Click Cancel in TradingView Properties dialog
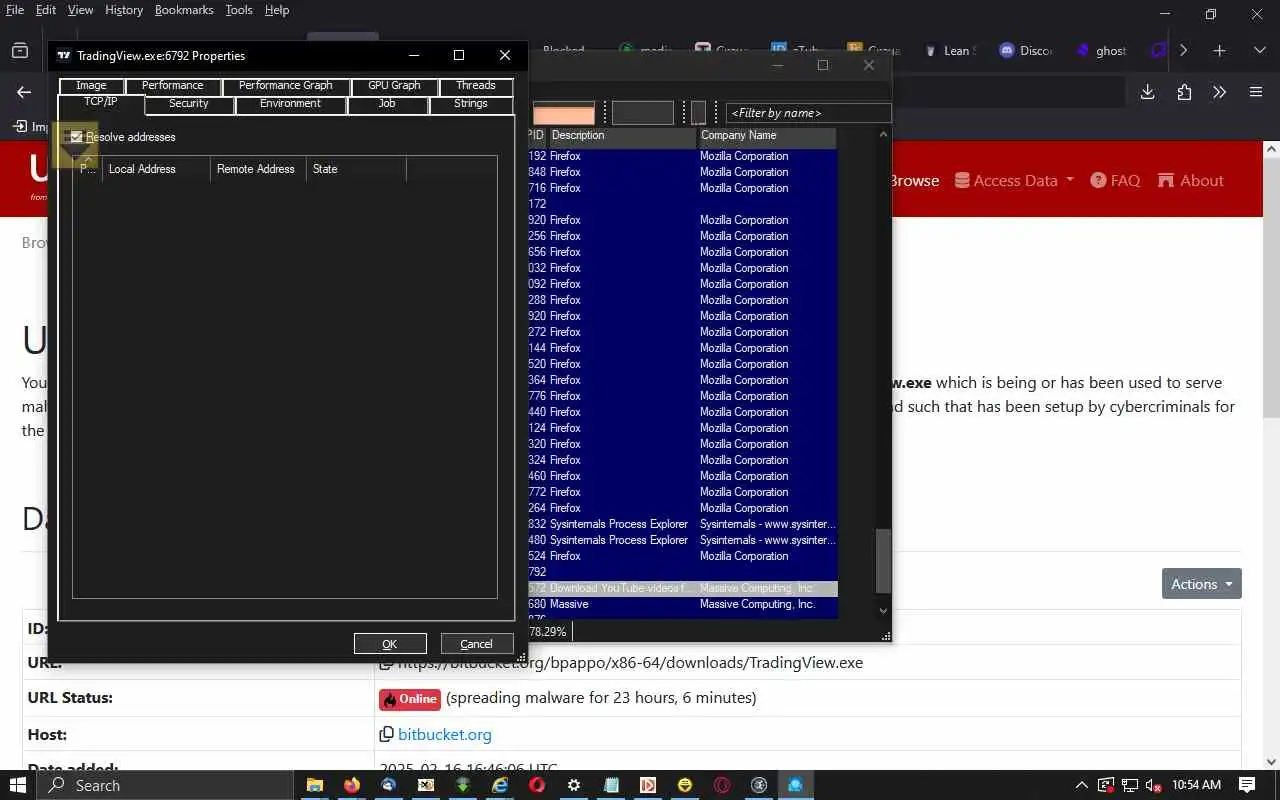This screenshot has width=1280, height=800. point(476,644)
